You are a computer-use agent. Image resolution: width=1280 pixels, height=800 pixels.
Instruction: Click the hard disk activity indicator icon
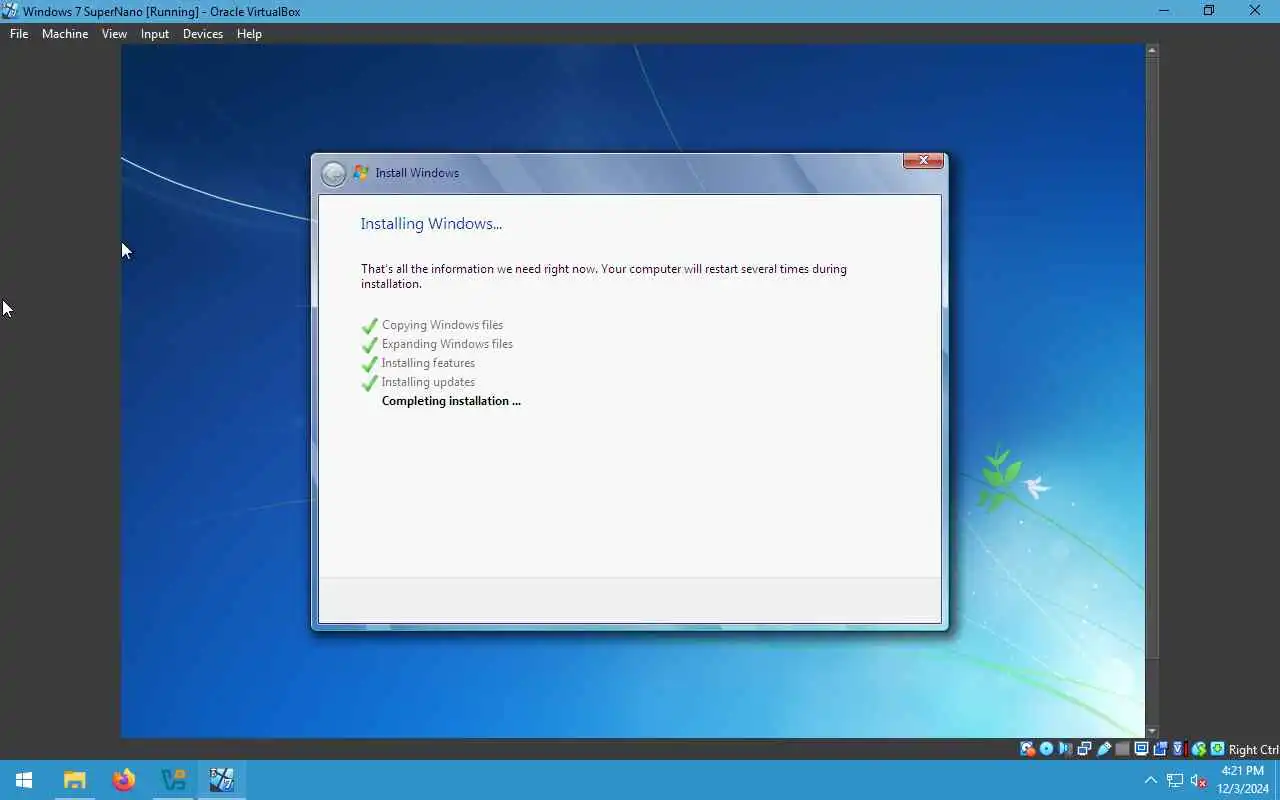(1028, 749)
